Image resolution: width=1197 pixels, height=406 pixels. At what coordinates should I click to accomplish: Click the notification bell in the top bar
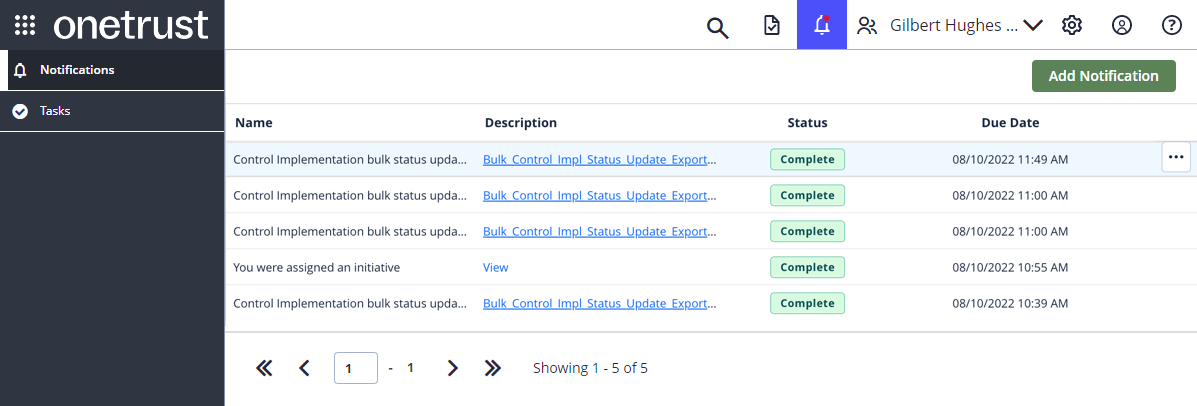pyautogui.click(x=822, y=26)
